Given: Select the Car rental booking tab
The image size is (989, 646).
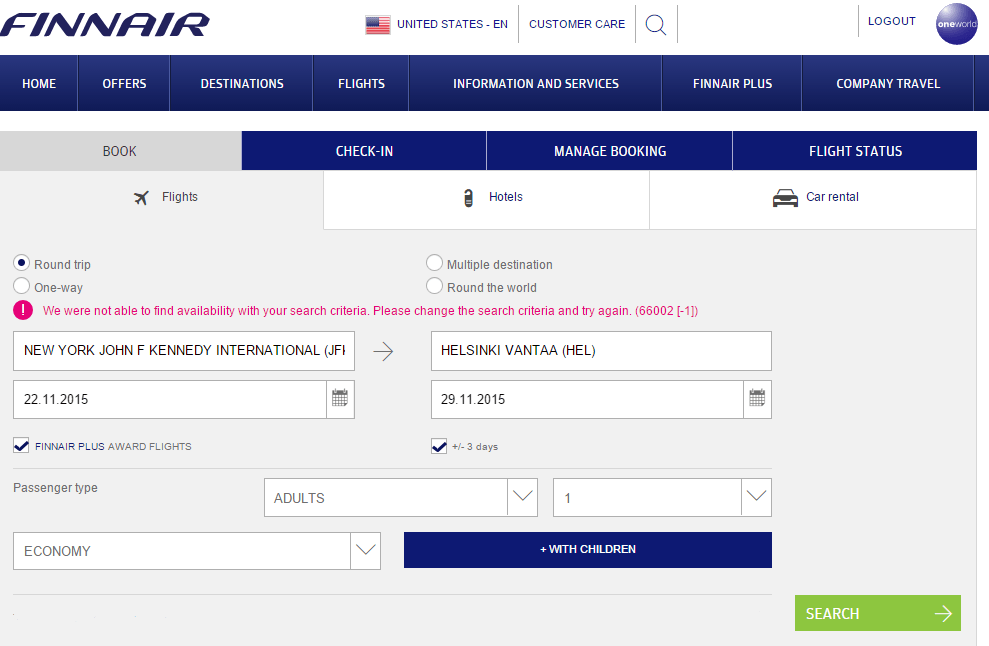Looking at the screenshot, I should 813,199.
